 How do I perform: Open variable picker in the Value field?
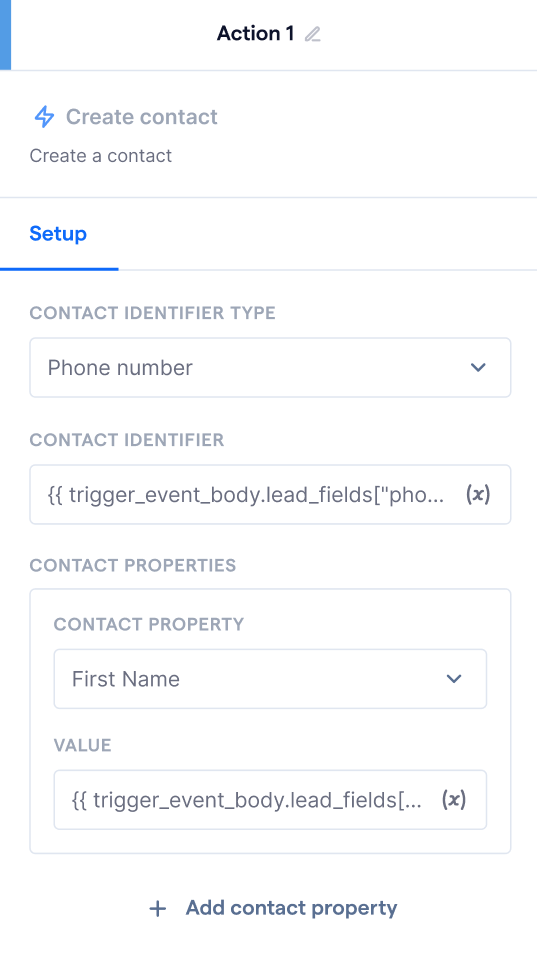tap(454, 799)
